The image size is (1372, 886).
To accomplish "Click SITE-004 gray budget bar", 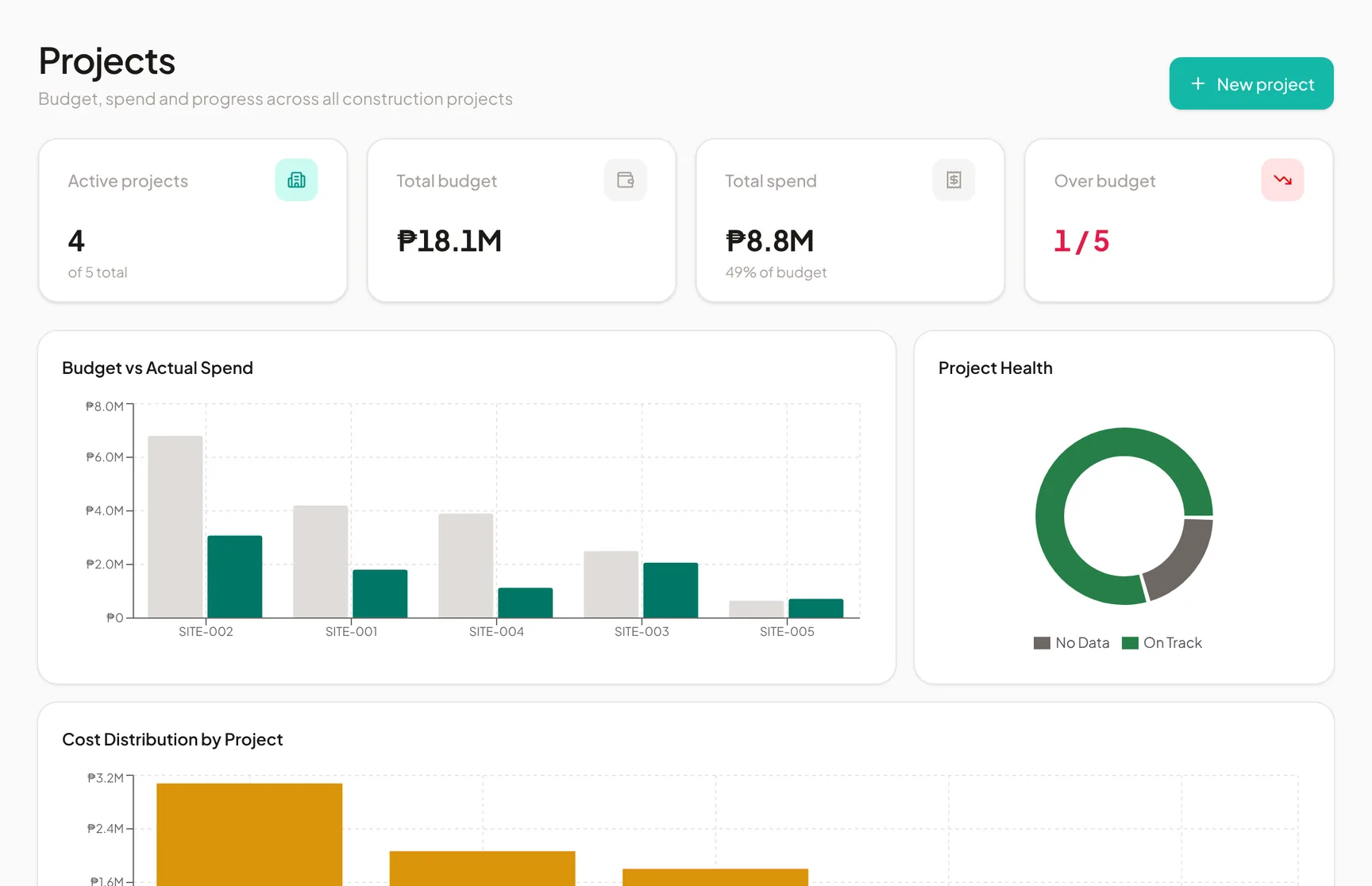I will click(466, 565).
